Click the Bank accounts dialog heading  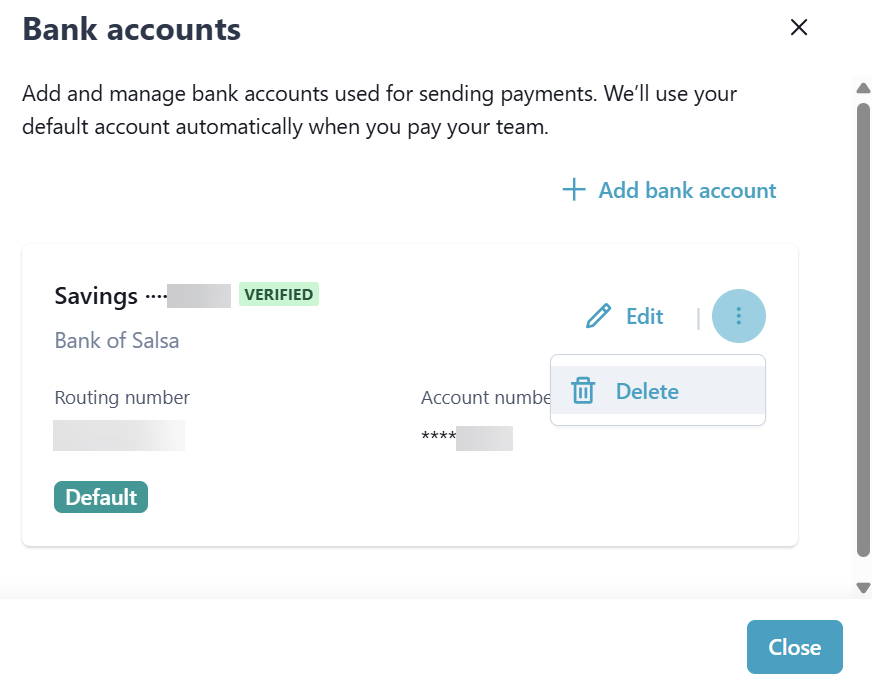(131, 29)
